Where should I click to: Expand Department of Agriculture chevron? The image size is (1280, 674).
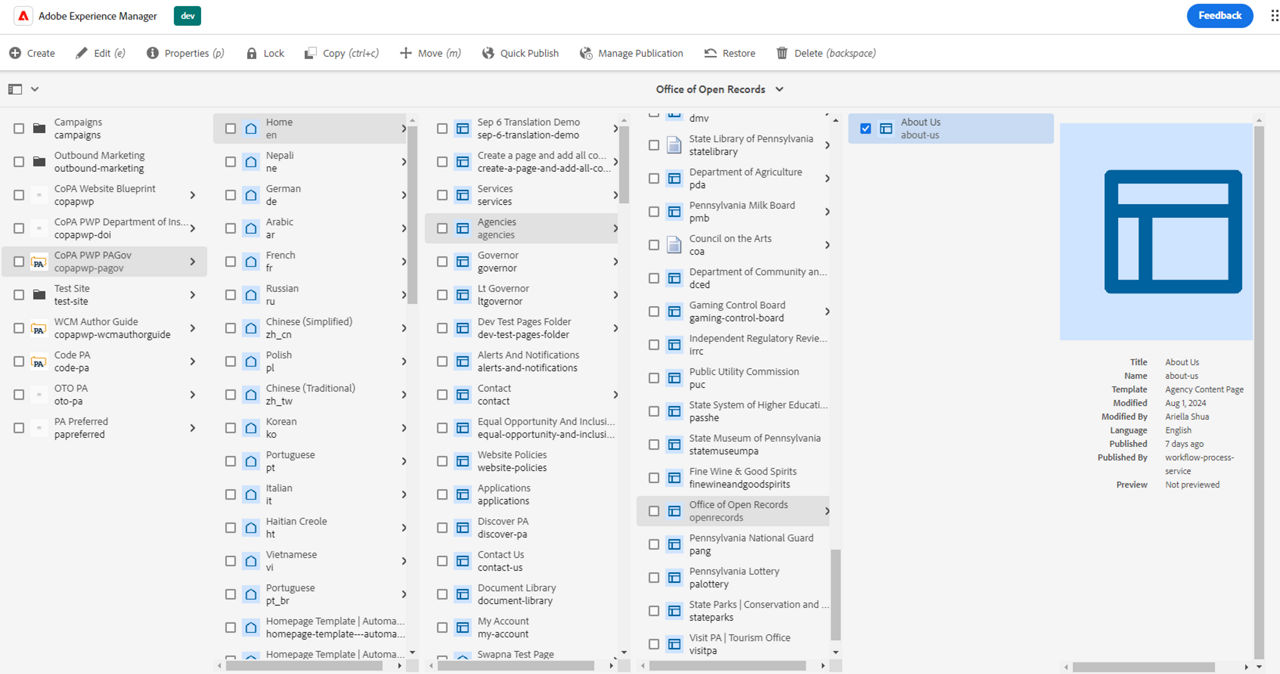pyautogui.click(x=827, y=178)
